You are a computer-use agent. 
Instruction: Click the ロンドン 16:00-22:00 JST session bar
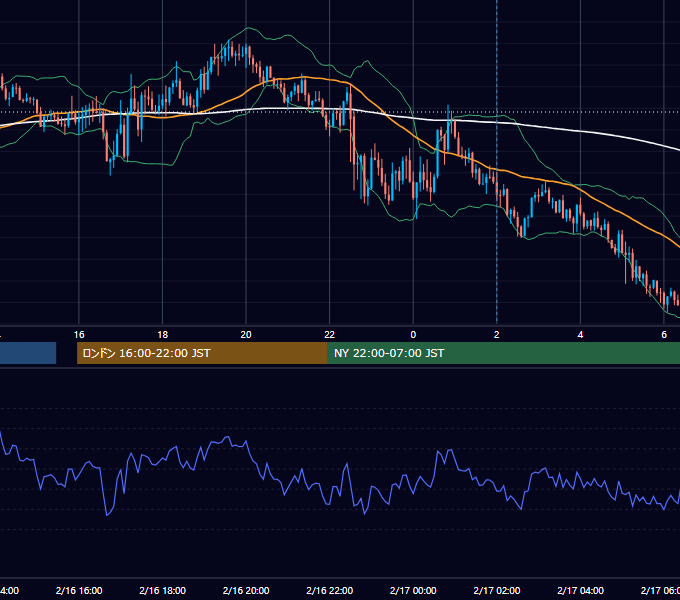202,353
